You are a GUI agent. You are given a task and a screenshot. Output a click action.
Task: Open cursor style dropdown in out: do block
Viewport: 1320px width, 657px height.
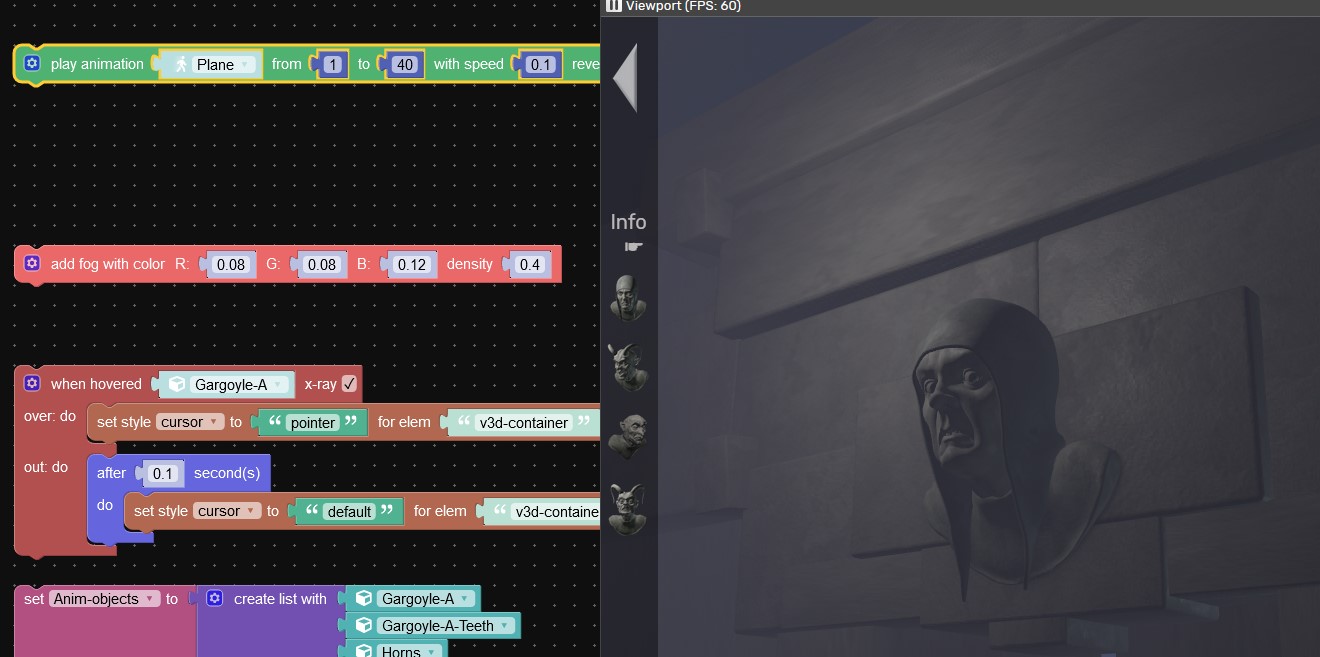227,511
